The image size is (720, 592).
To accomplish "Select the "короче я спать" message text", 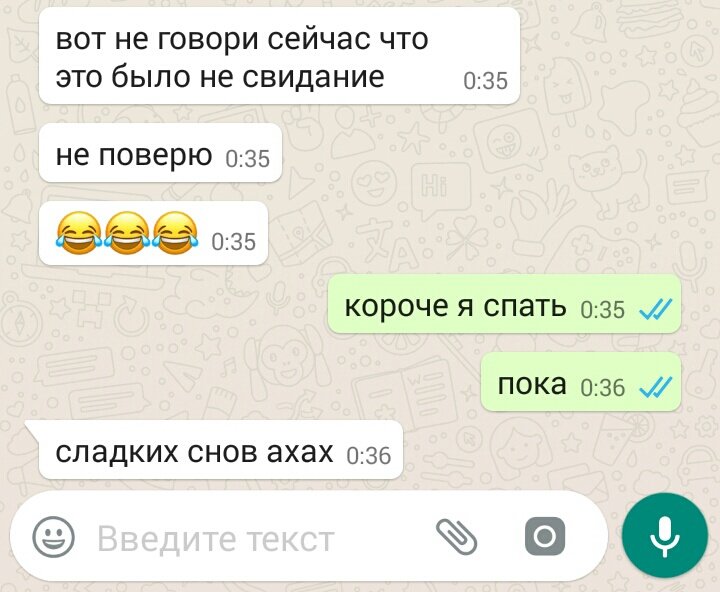I will 456,306.
